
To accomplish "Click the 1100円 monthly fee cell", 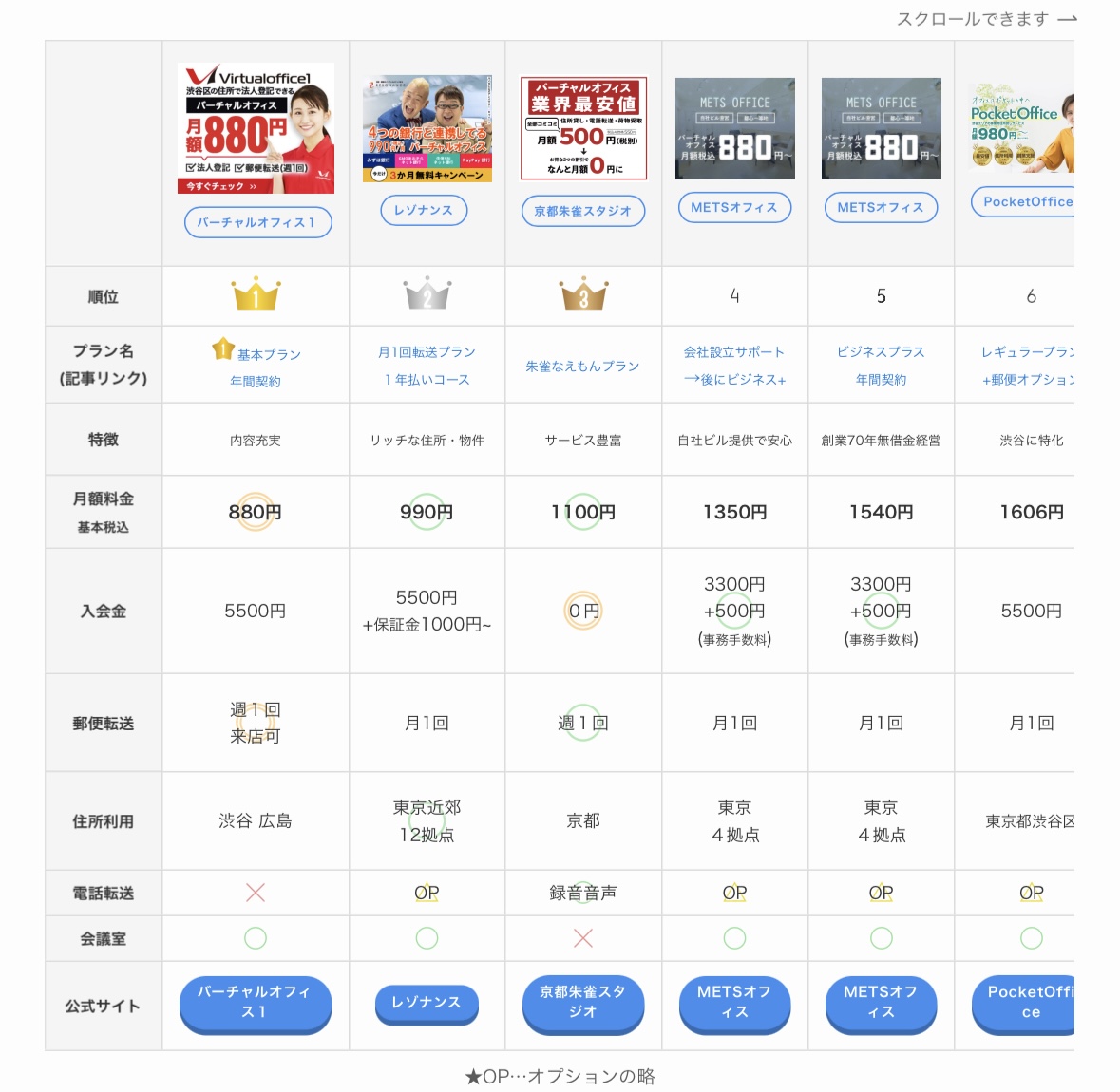I will [x=583, y=512].
